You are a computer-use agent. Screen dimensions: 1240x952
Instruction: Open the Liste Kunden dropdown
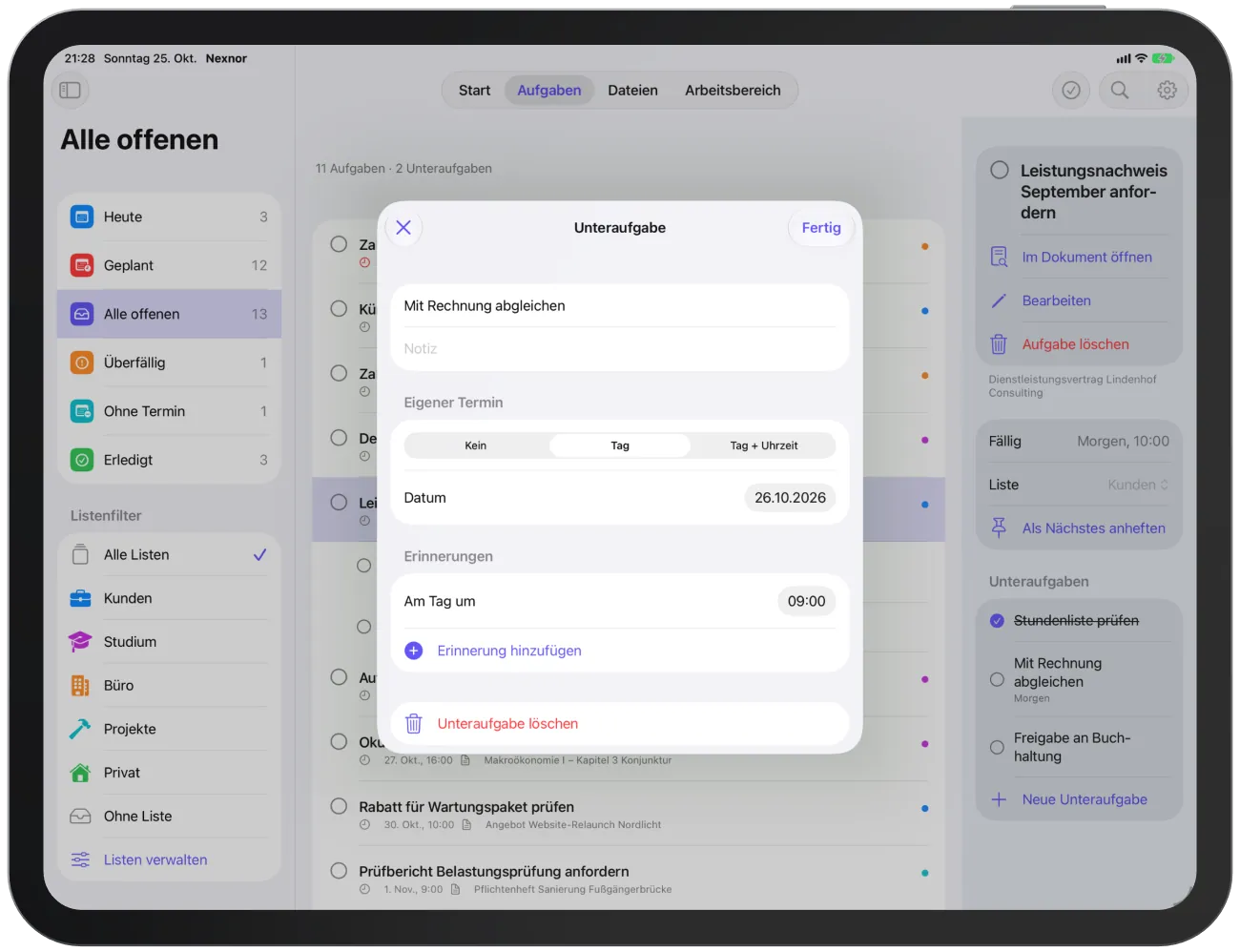coord(1138,485)
